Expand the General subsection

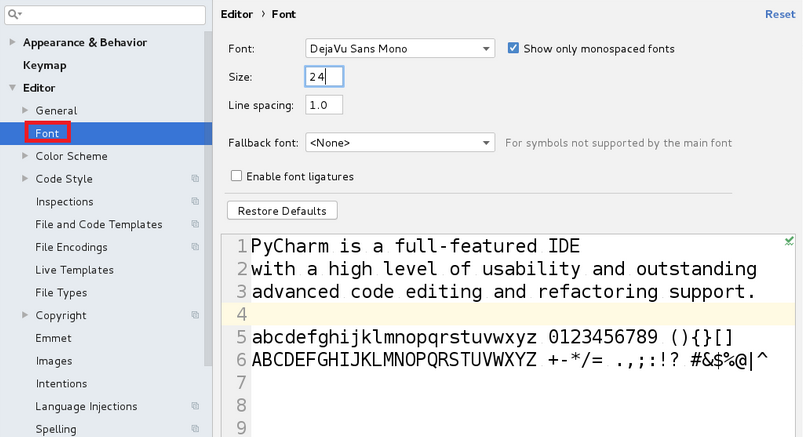pyautogui.click(x=25, y=110)
